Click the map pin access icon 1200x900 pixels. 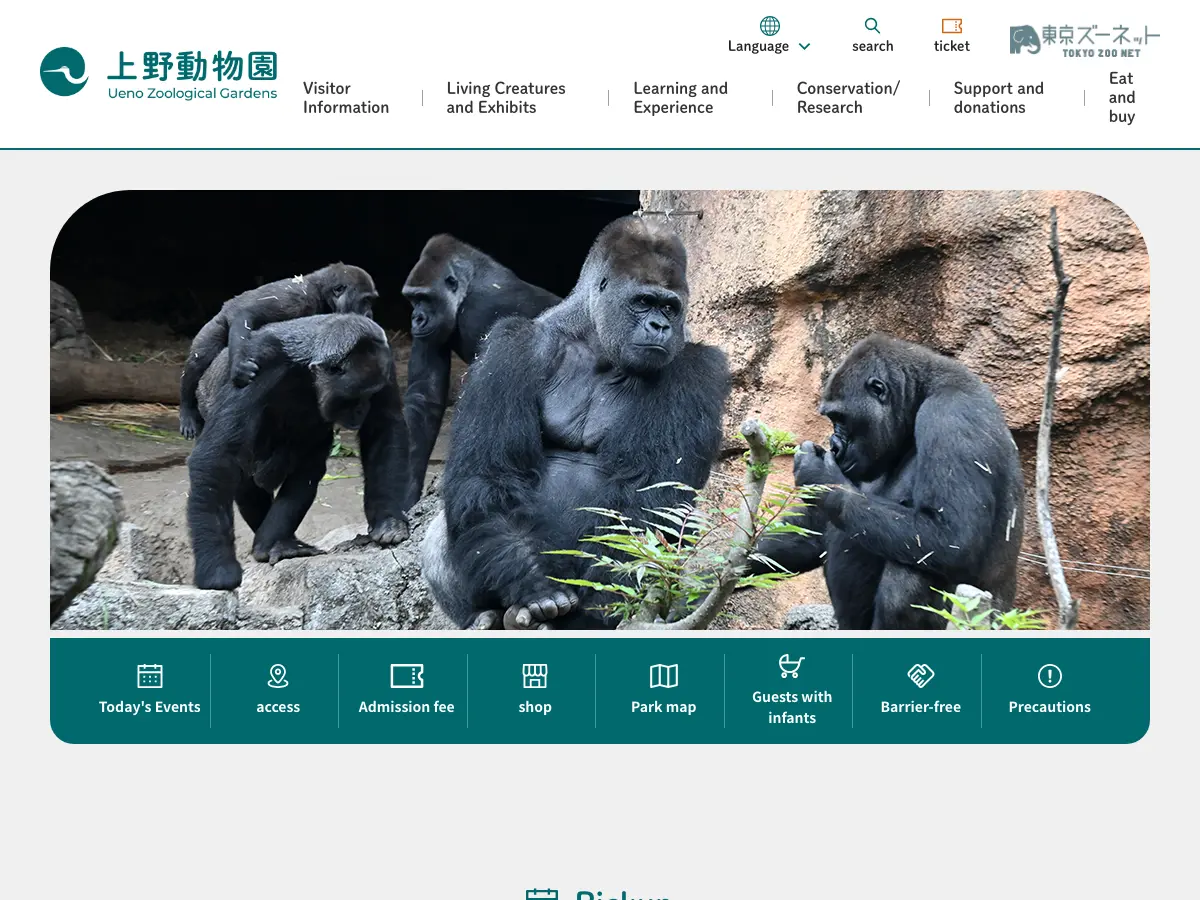[x=278, y=676]
